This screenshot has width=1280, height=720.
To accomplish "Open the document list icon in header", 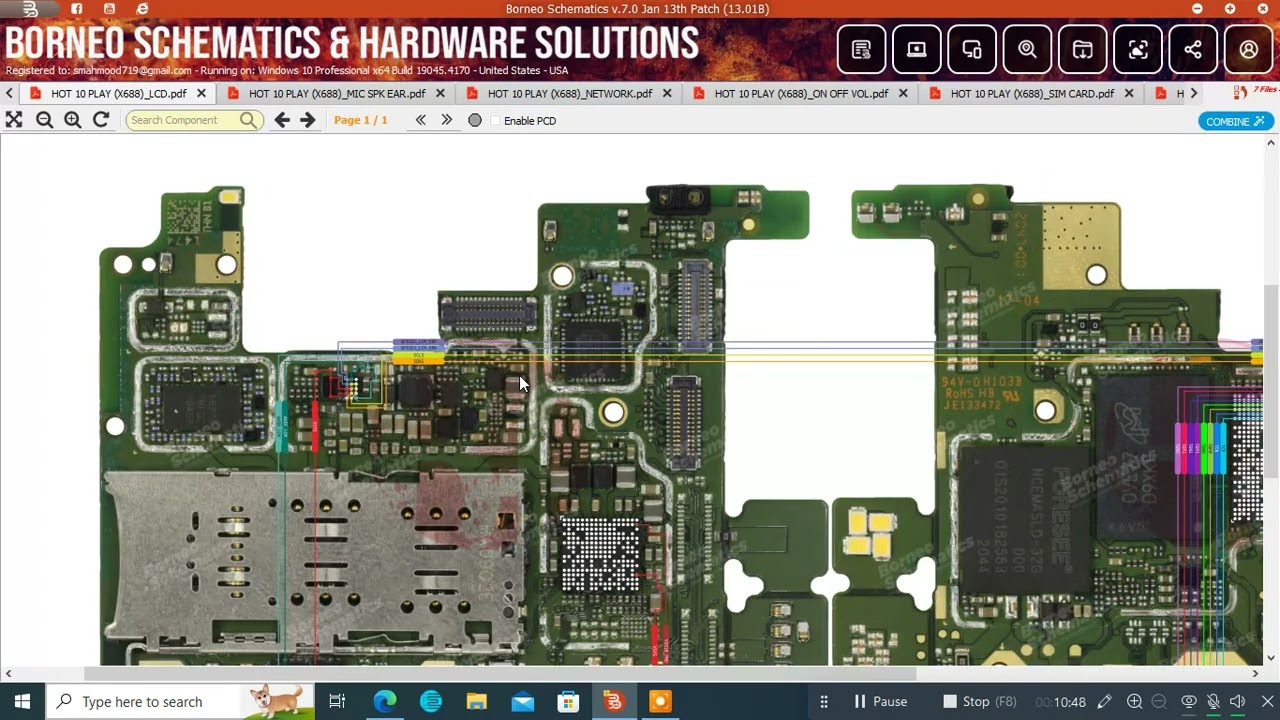I will pyautogui.click(x=861, y=50).
